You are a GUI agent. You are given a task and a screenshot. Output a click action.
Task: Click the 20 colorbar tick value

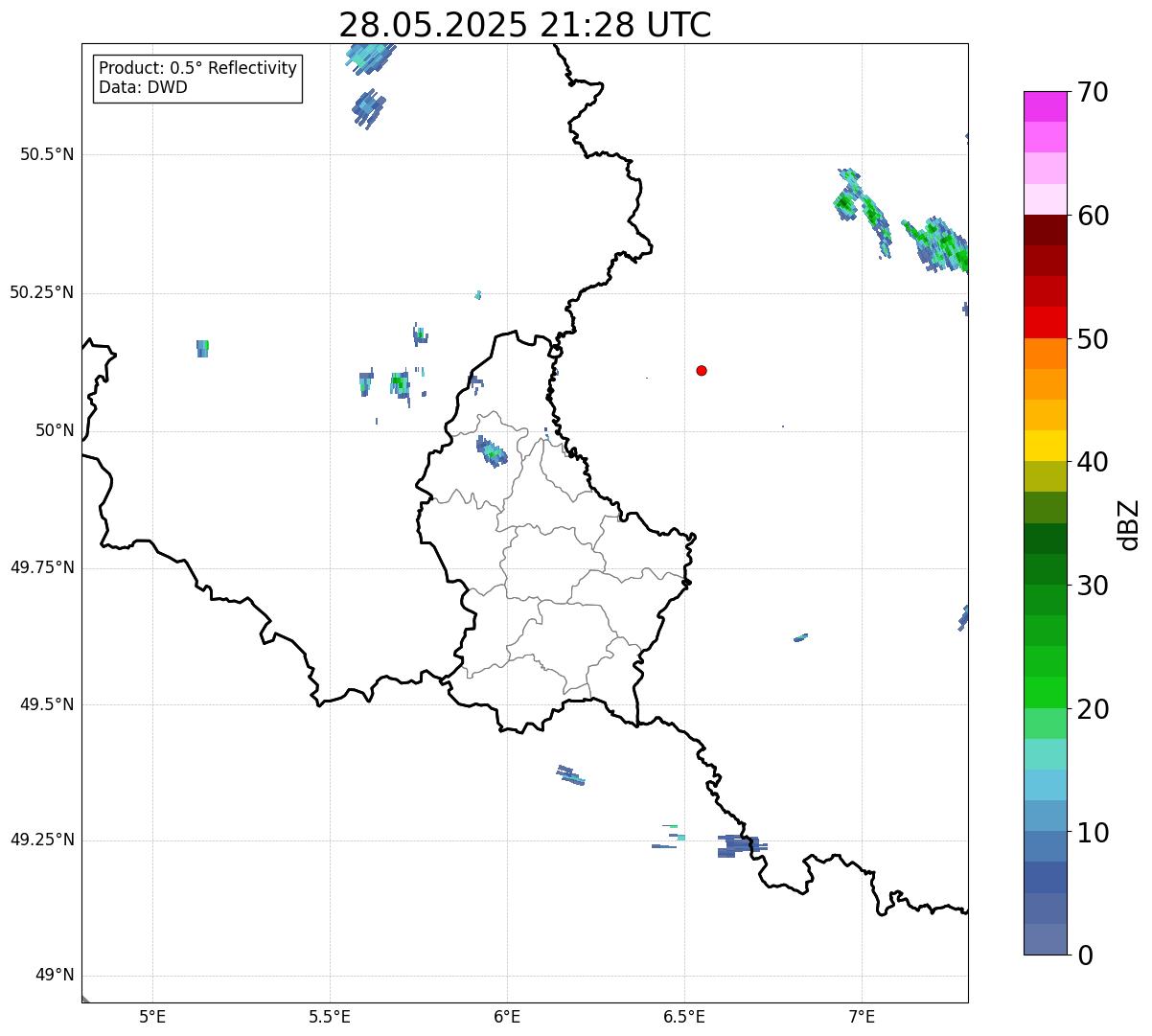point(1092,709)
